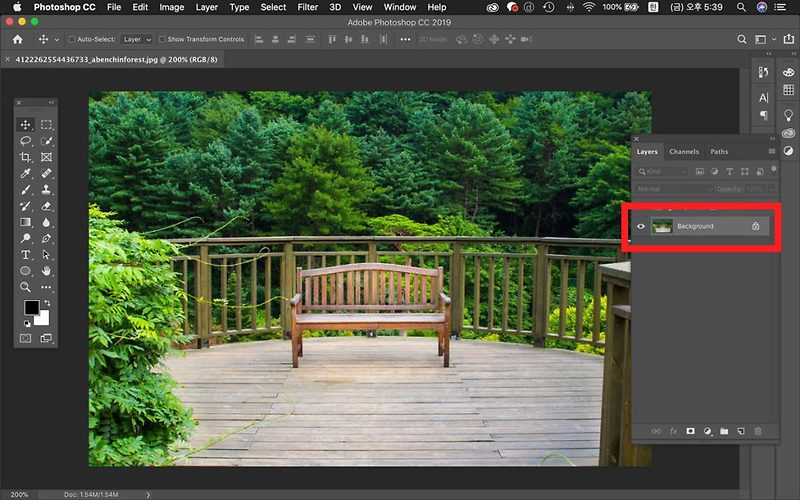Switch to the Paths tab
The width and height of the screenshot is (800, 500).
point(719,152)
